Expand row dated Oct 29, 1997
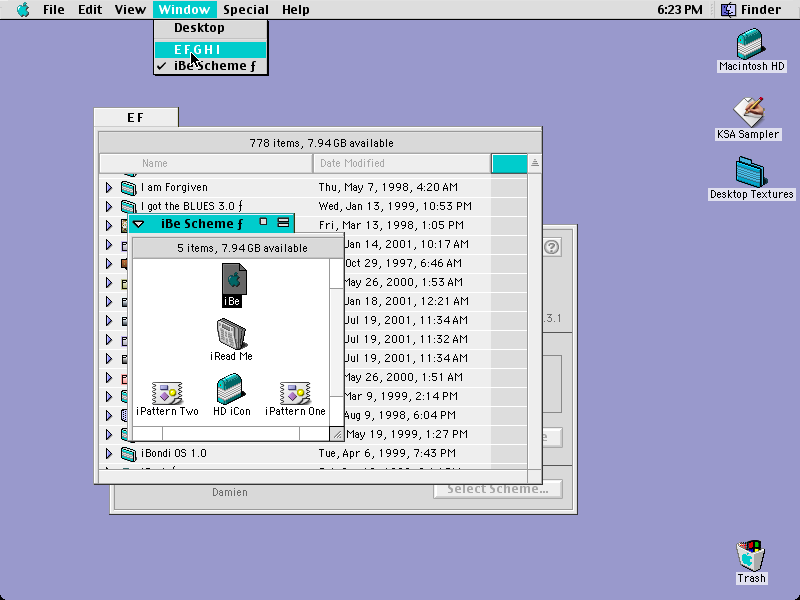 click(x=109, y=263)
